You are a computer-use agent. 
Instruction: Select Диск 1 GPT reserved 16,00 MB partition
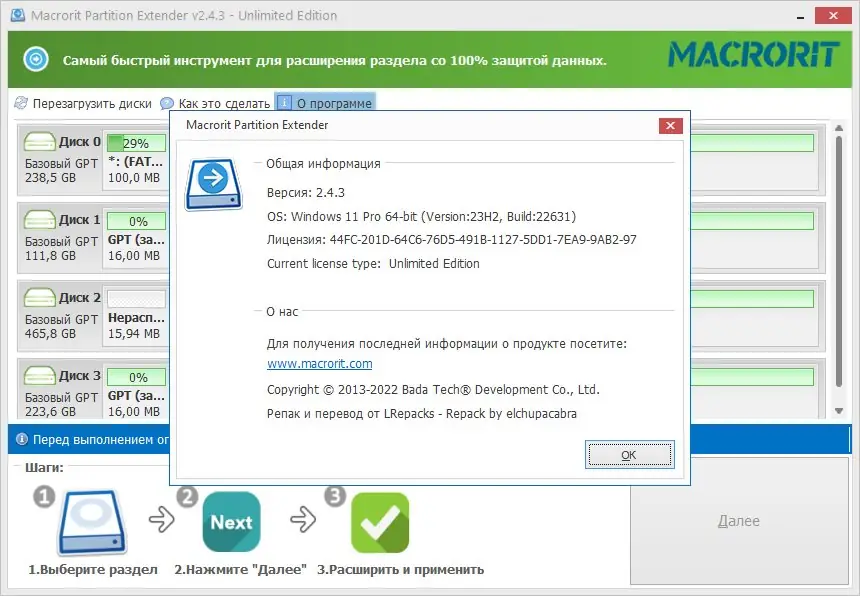pos(136,238)
